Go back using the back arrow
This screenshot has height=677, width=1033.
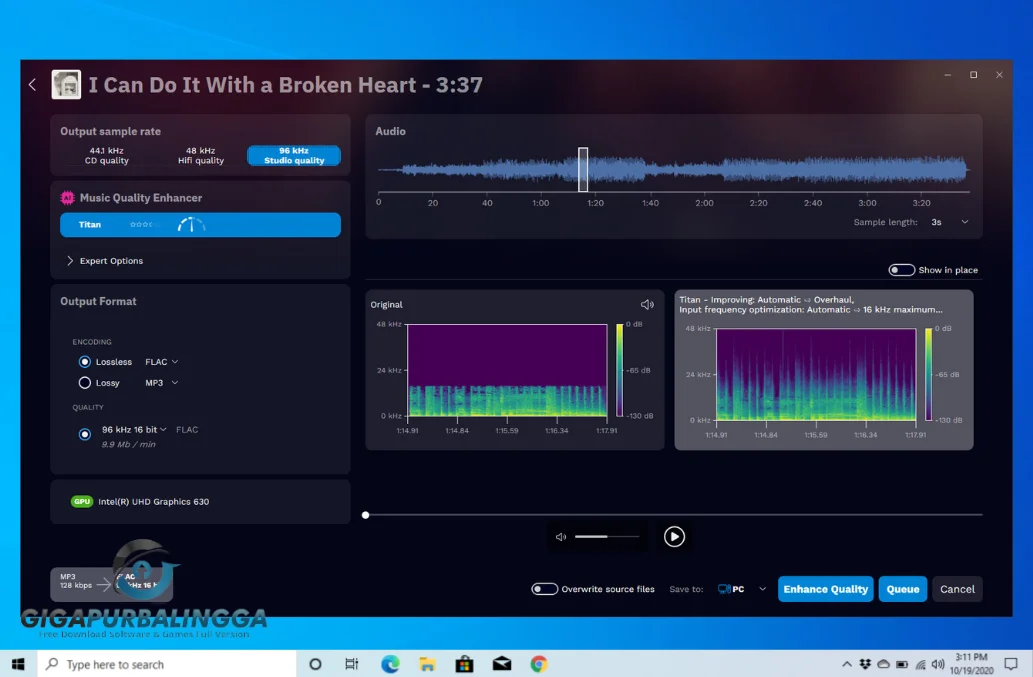pos(32,84)
